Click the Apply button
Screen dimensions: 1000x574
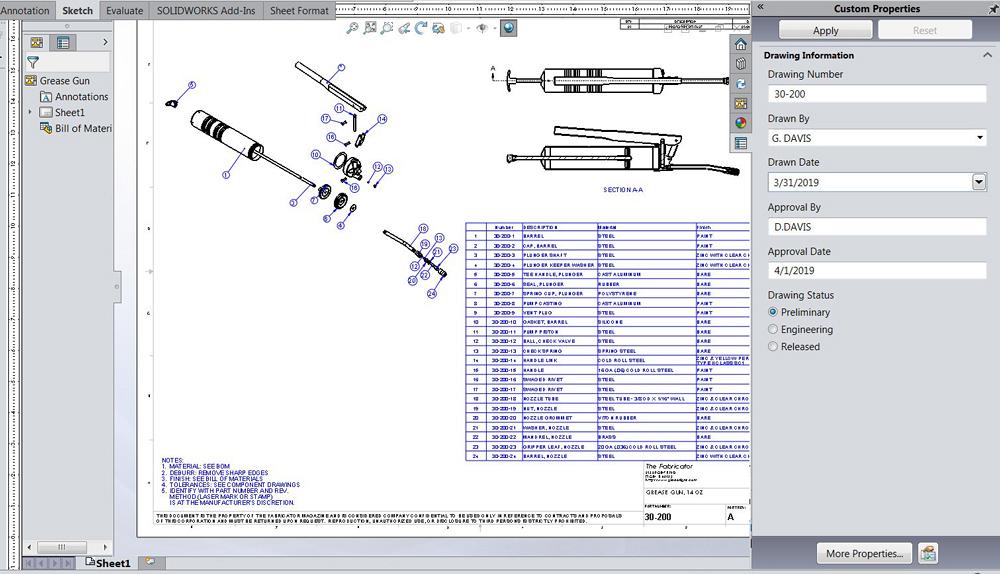[x=825, y=31]
